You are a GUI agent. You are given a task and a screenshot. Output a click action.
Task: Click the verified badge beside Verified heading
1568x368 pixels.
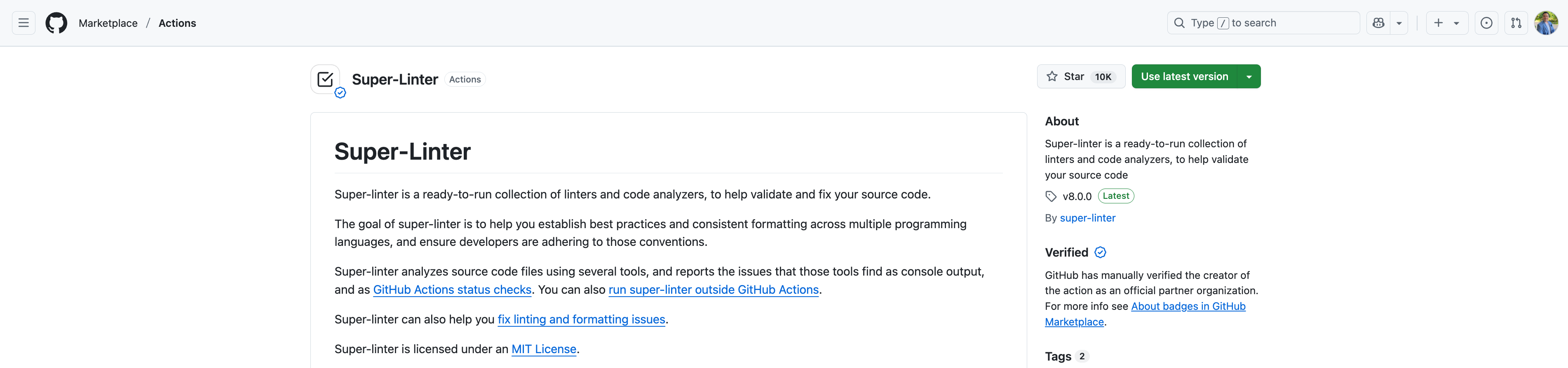[1100, 252]
